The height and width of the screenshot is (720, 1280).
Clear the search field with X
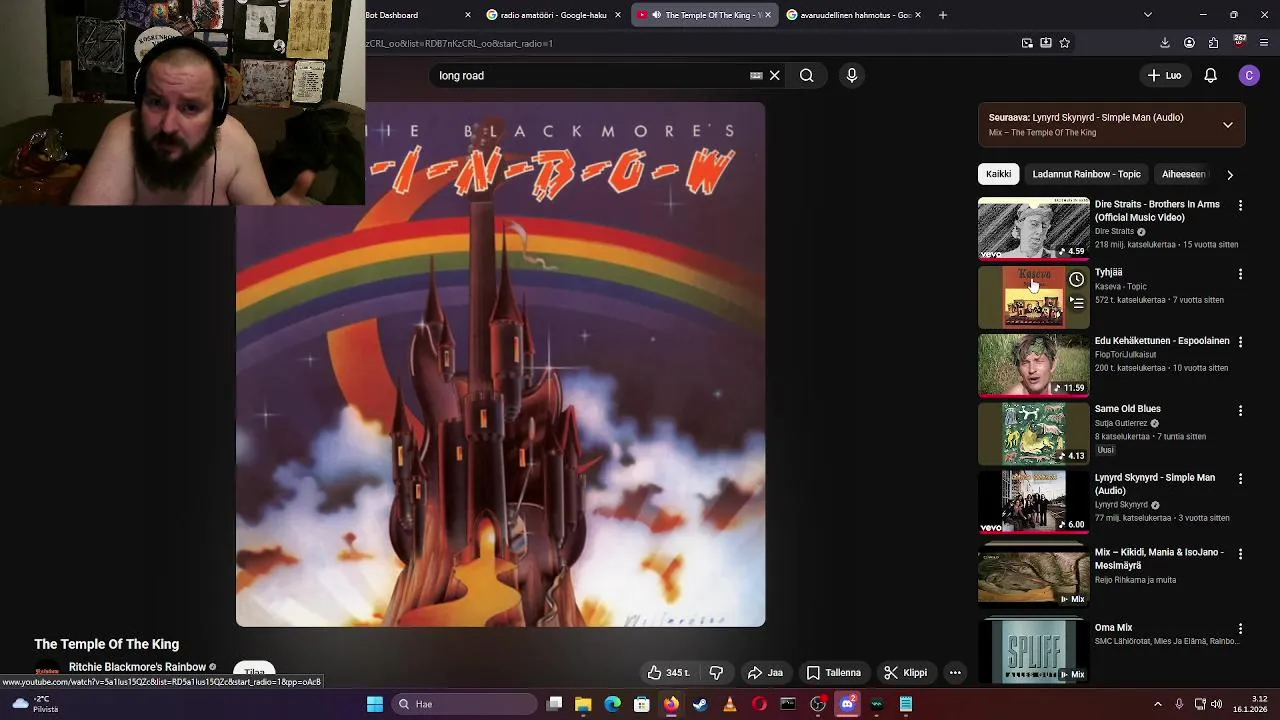click(775, 75)
